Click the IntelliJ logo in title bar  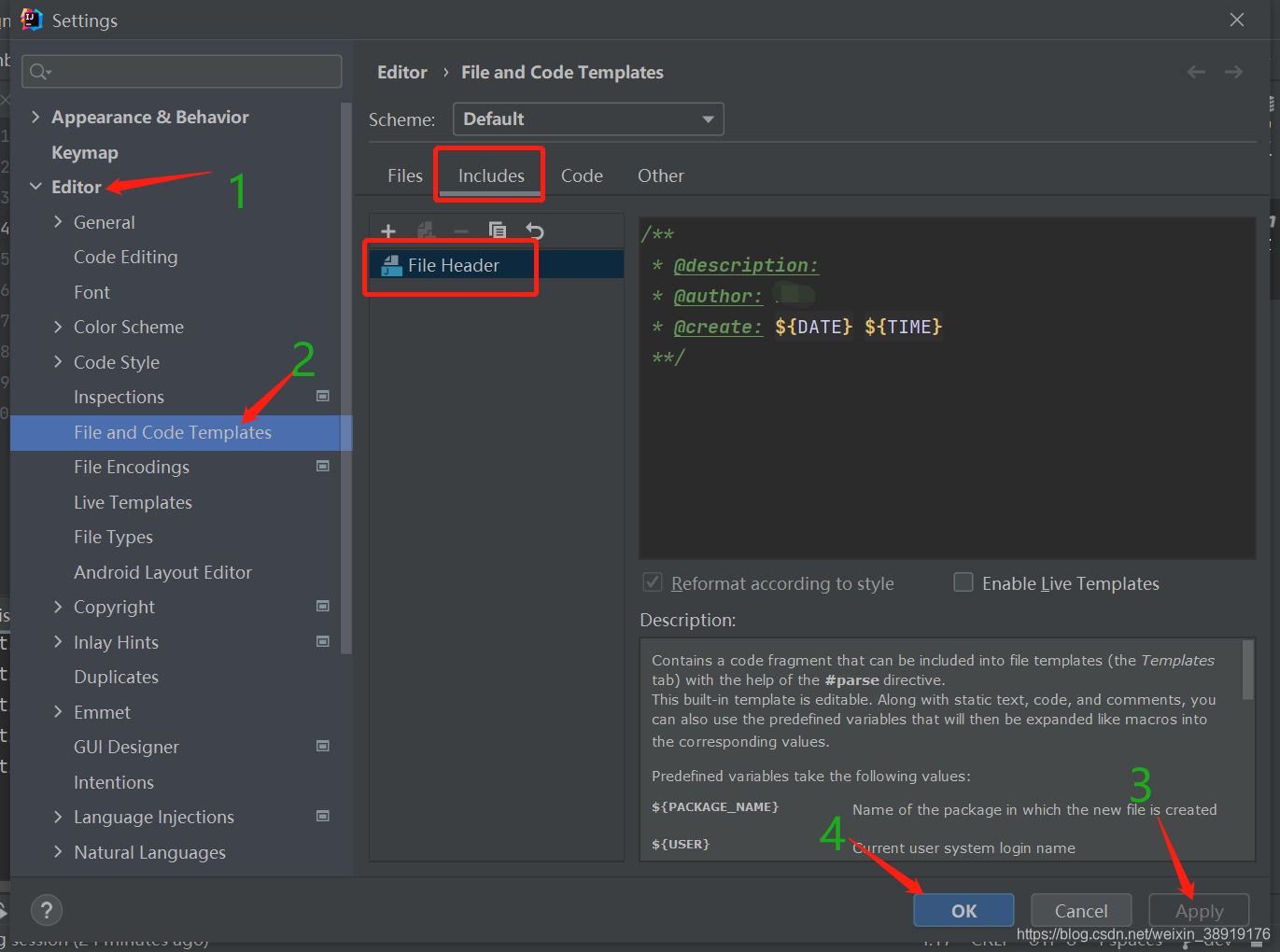coord(32,20)
